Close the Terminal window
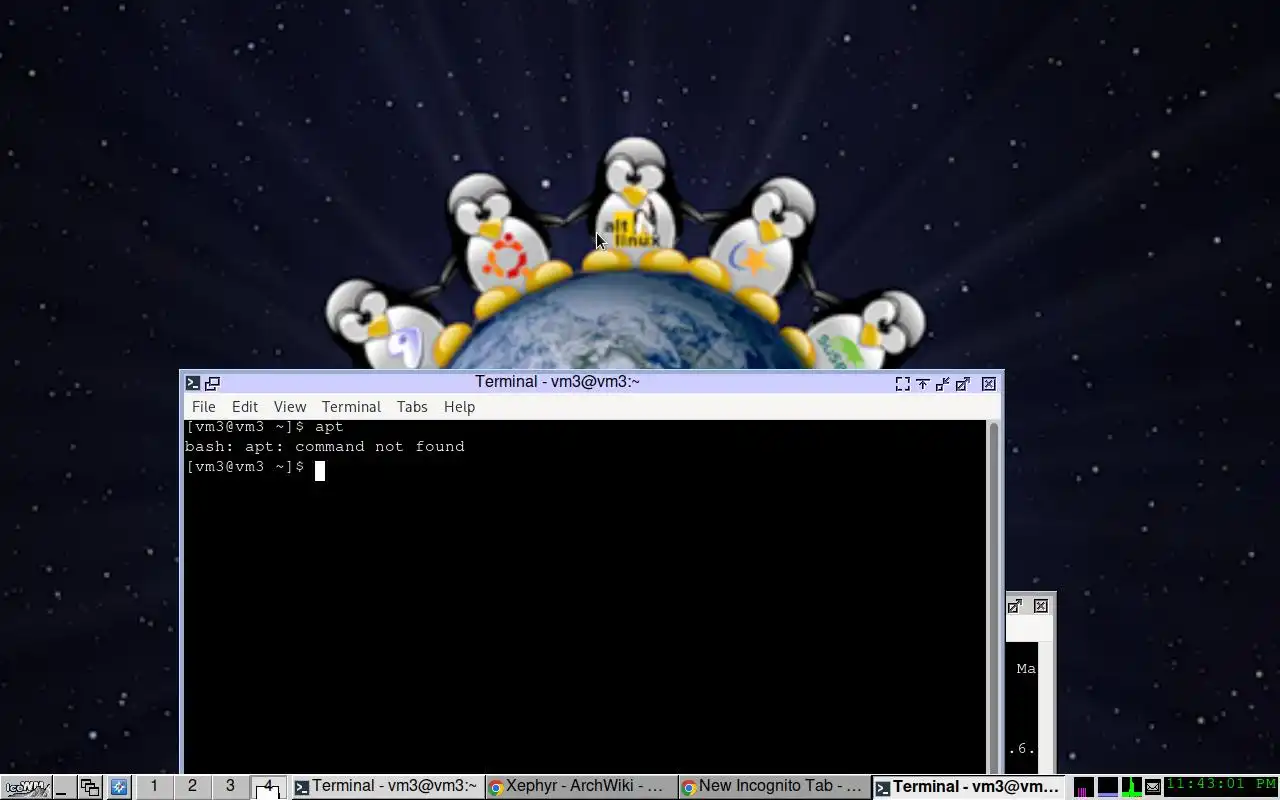 [x=989, y=384]
